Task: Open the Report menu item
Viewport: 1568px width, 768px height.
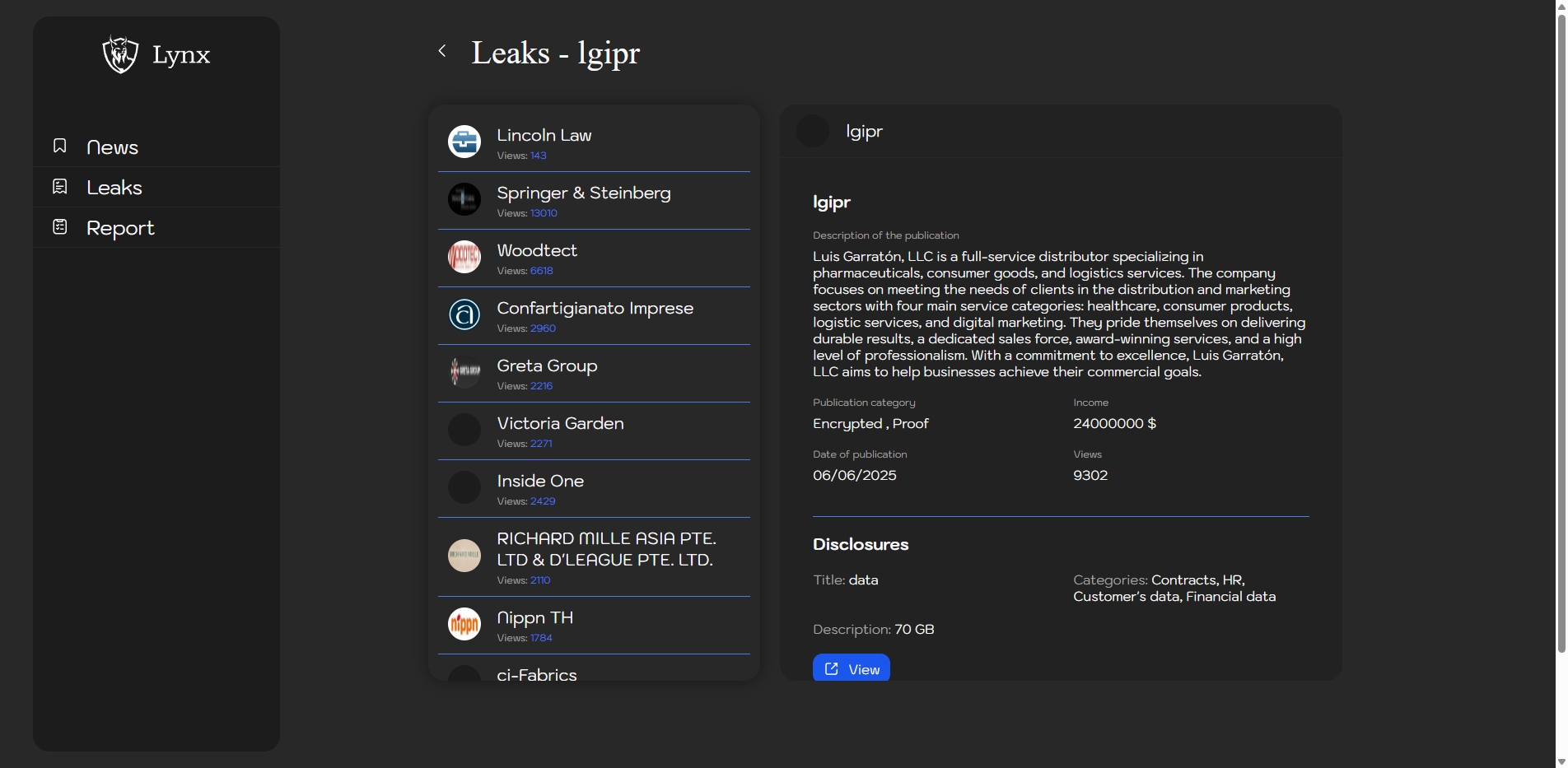Action: click(x=120, y=228)
